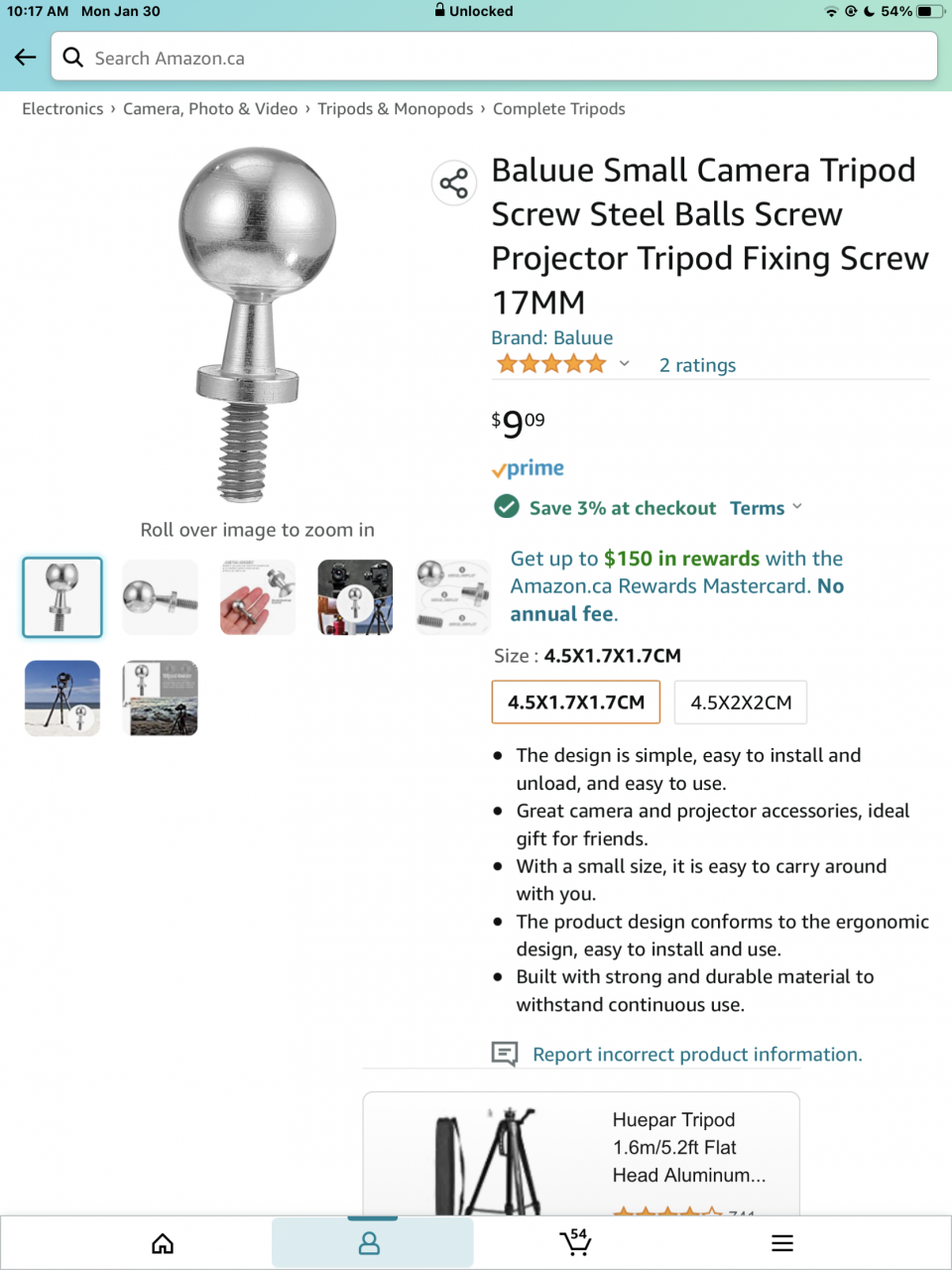The width and height of the screenshot is (952, 1270).
Task: Expand coupon Terms dropdown
Action: coord(767,508)
